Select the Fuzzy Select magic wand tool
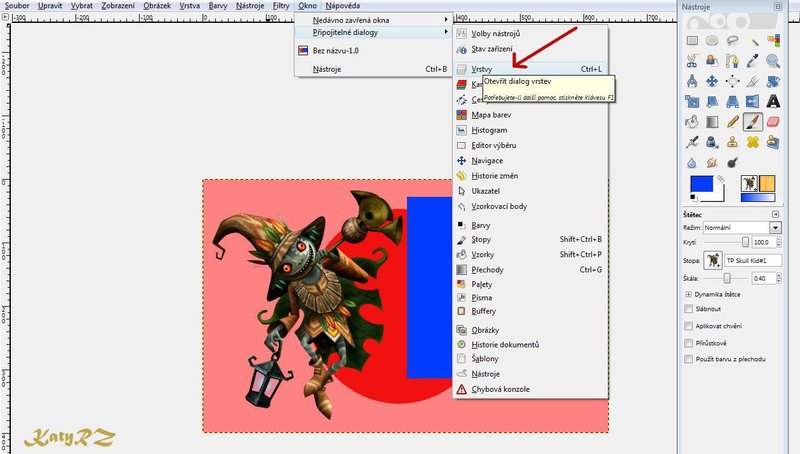Viewport: 800px width, 454px height. click(753, 40)
